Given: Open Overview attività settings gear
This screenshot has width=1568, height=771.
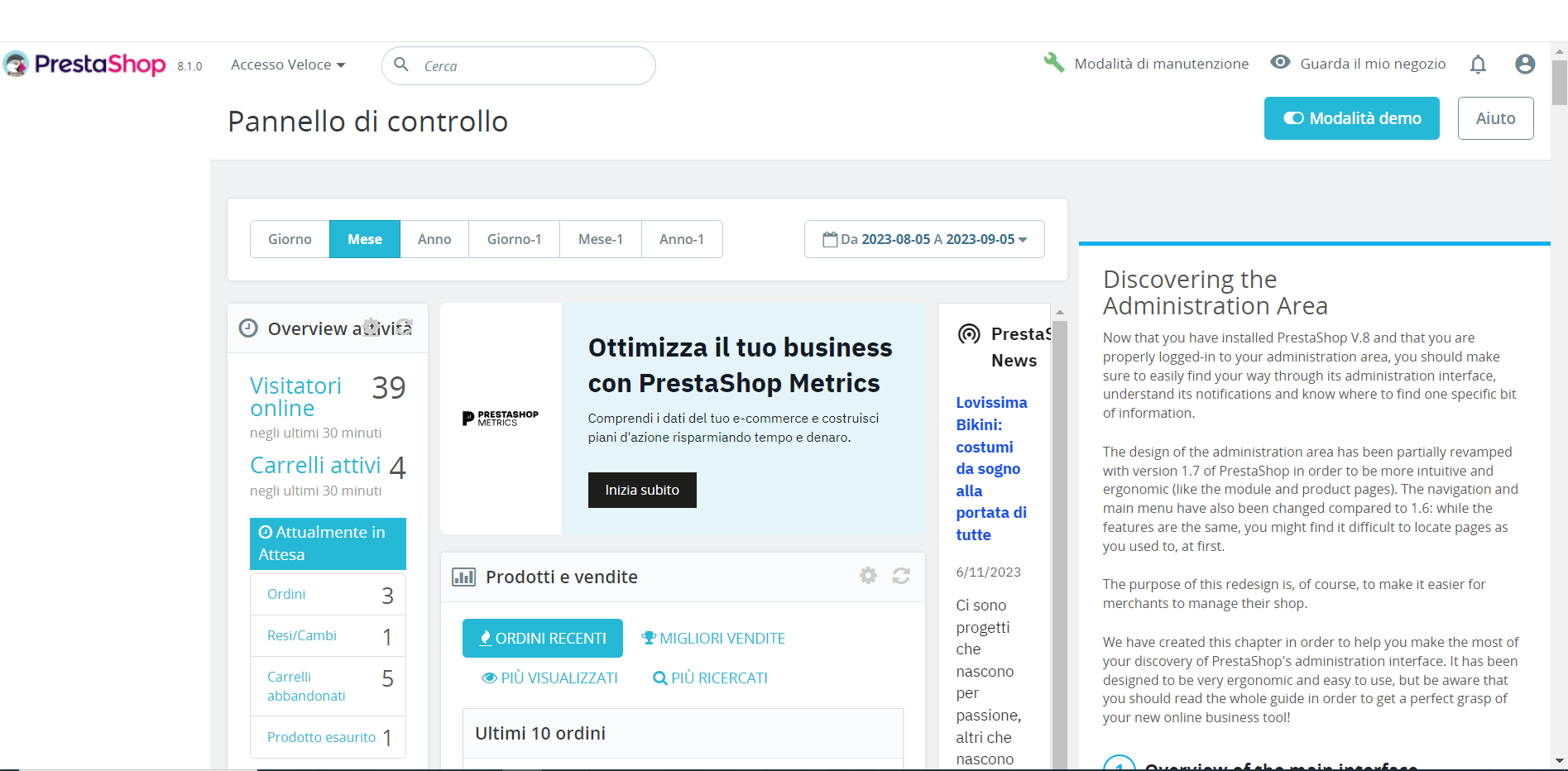Looking at the screenshot, I should coord(372,327).
